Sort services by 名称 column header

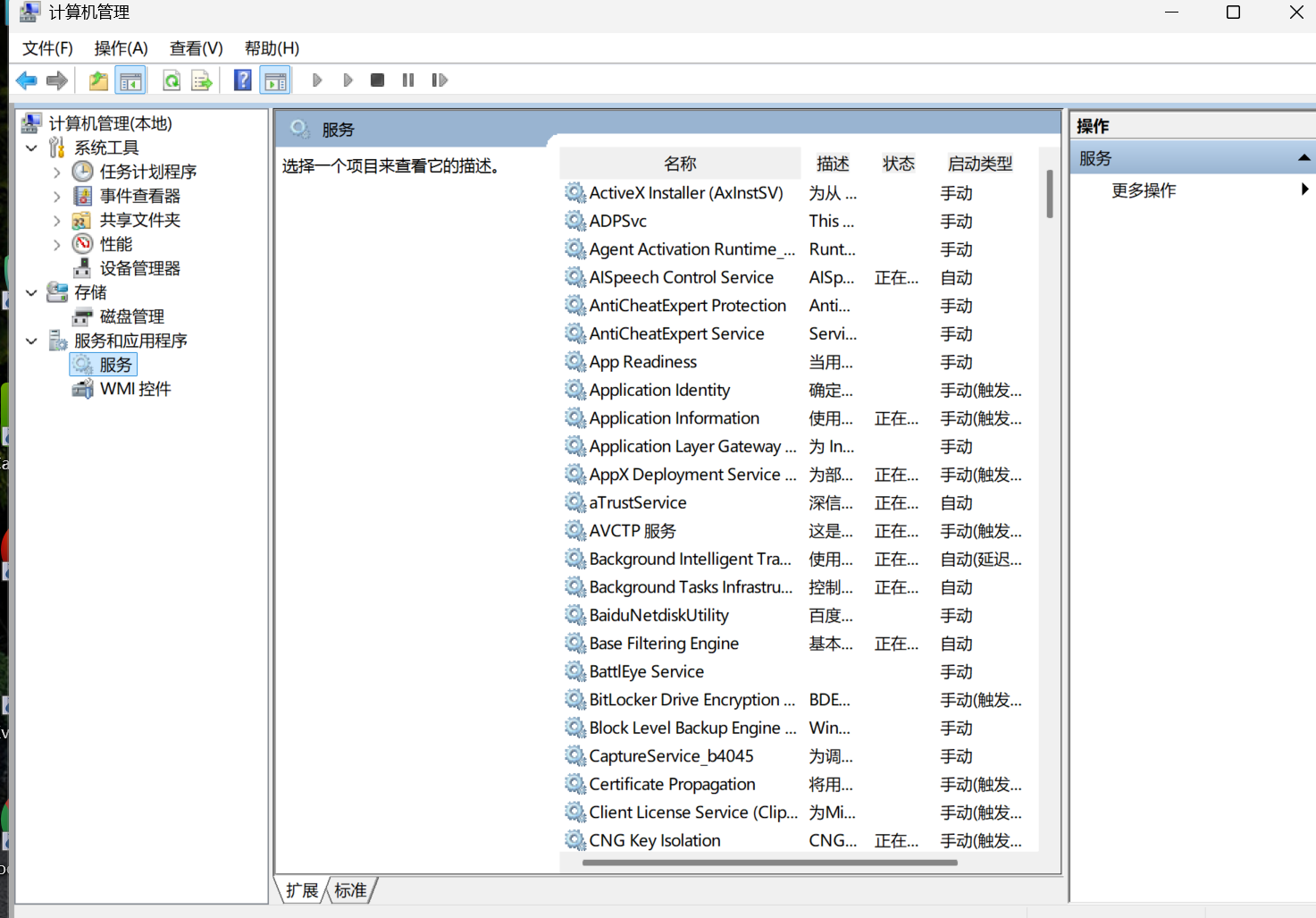(x=680, y=164)
